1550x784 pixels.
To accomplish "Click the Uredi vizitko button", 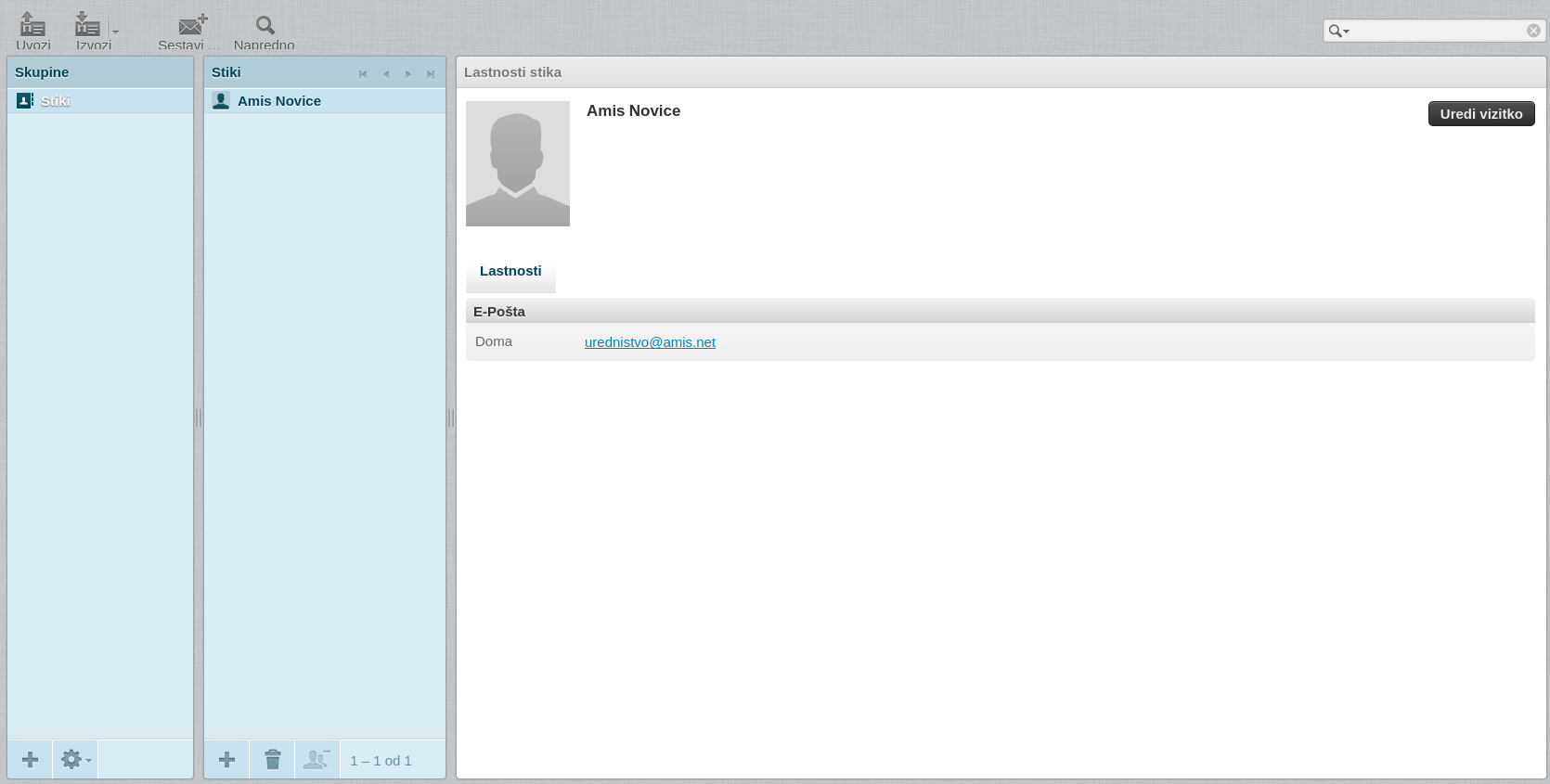I will [1481, 113].
